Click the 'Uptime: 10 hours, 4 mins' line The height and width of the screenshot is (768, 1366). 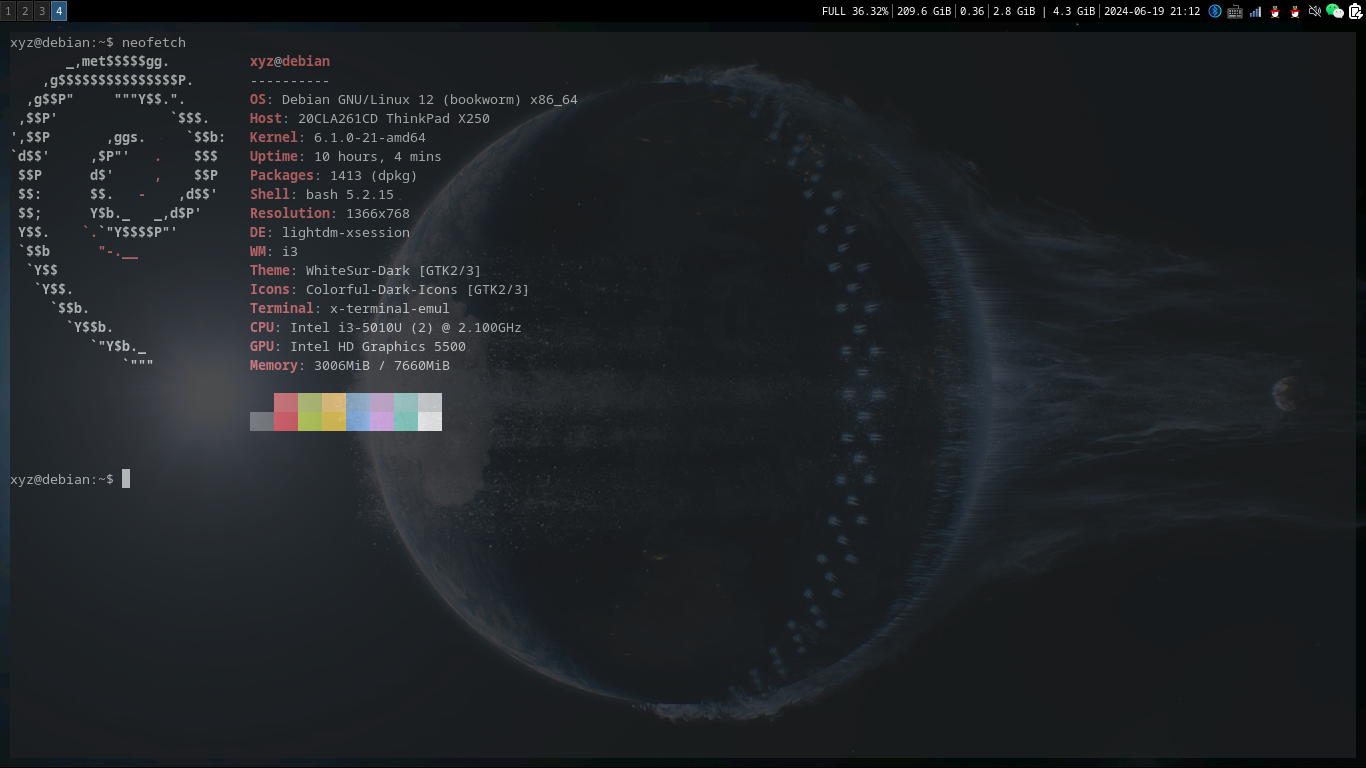tap(346, 156)
